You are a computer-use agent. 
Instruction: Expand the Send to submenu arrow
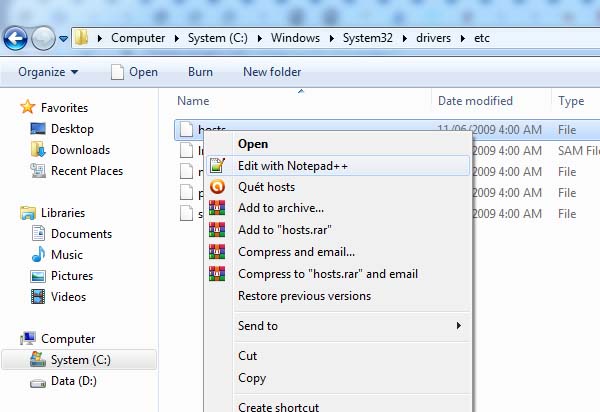pyautogui.click(x=459, y=326)
